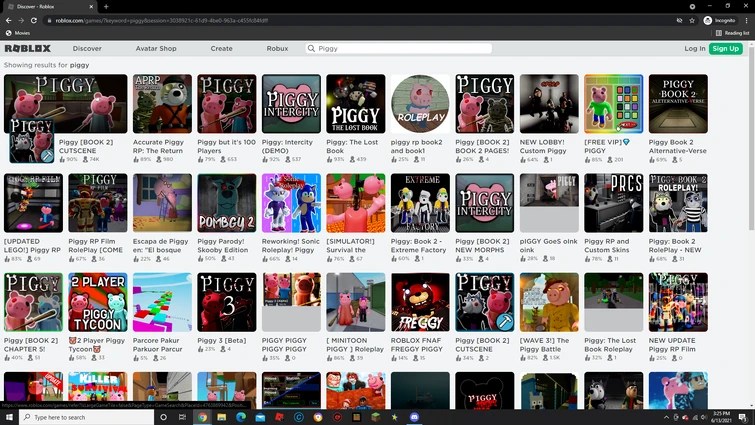Launch Discord from the taskbar

pos(414,417)
